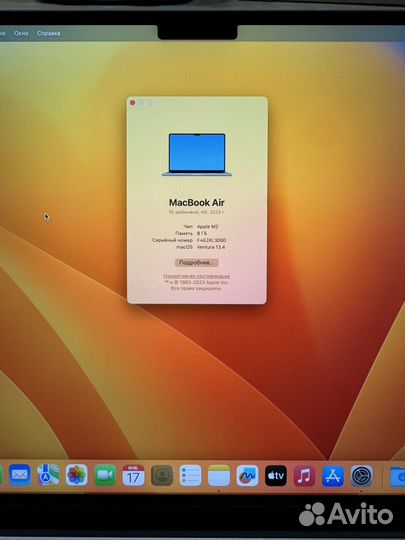The width and height of the screenshot is (405, 540).
Task: Start FaceTime from the Dock
Action: [x=105, y=475]
